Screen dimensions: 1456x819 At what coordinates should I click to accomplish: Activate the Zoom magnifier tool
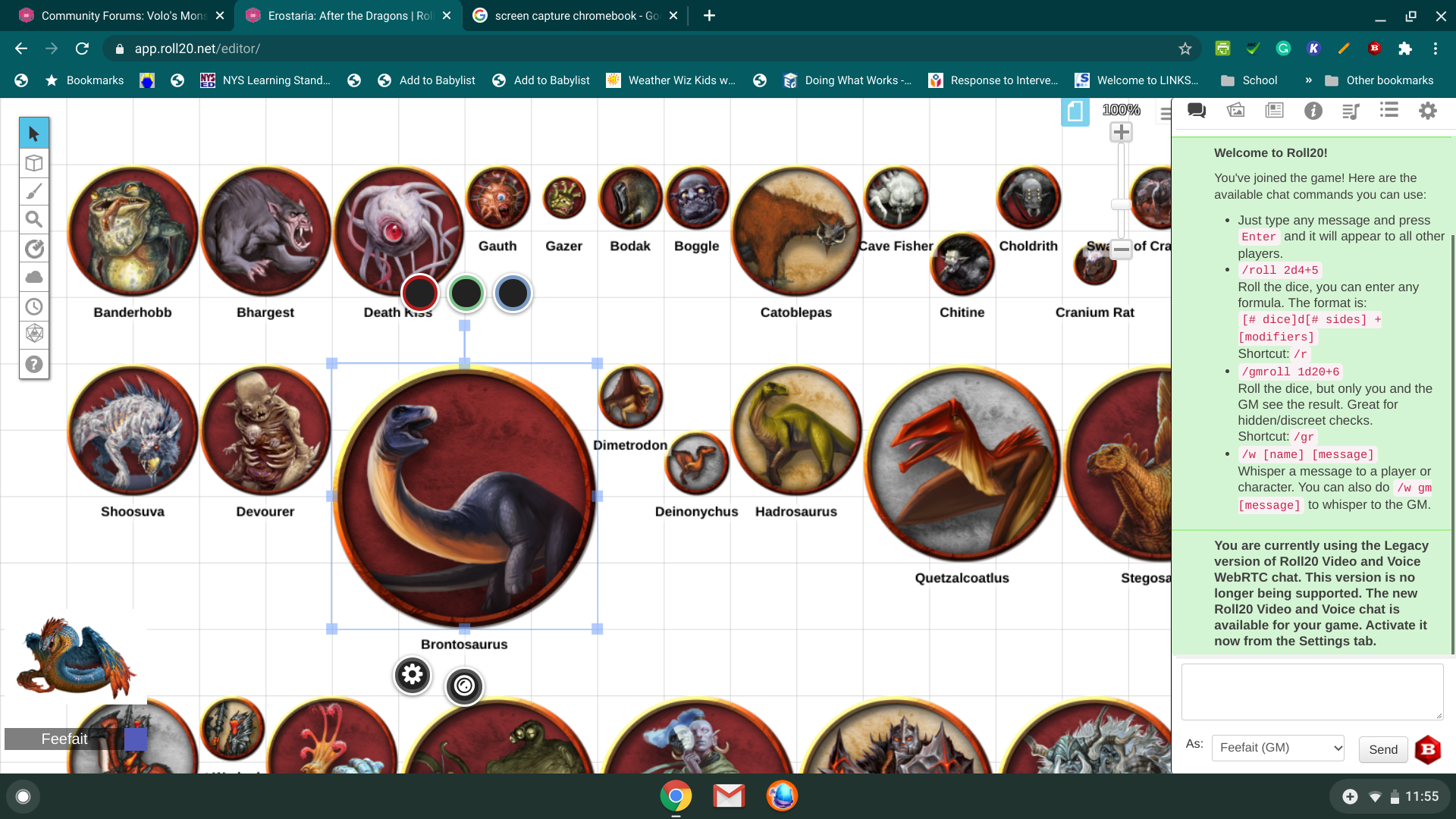(34, 220)
